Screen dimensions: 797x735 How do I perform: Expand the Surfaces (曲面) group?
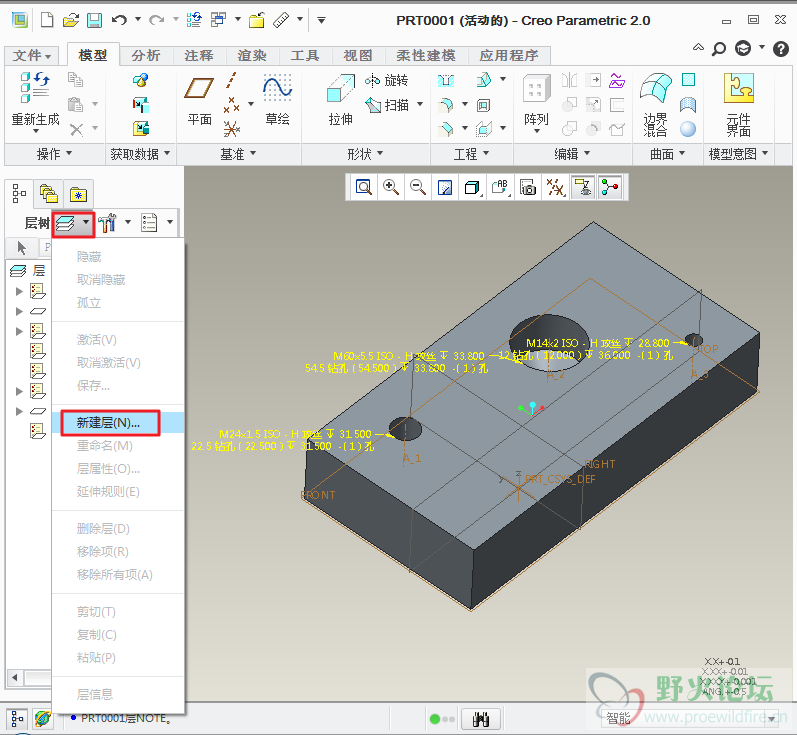pos(667,154)
